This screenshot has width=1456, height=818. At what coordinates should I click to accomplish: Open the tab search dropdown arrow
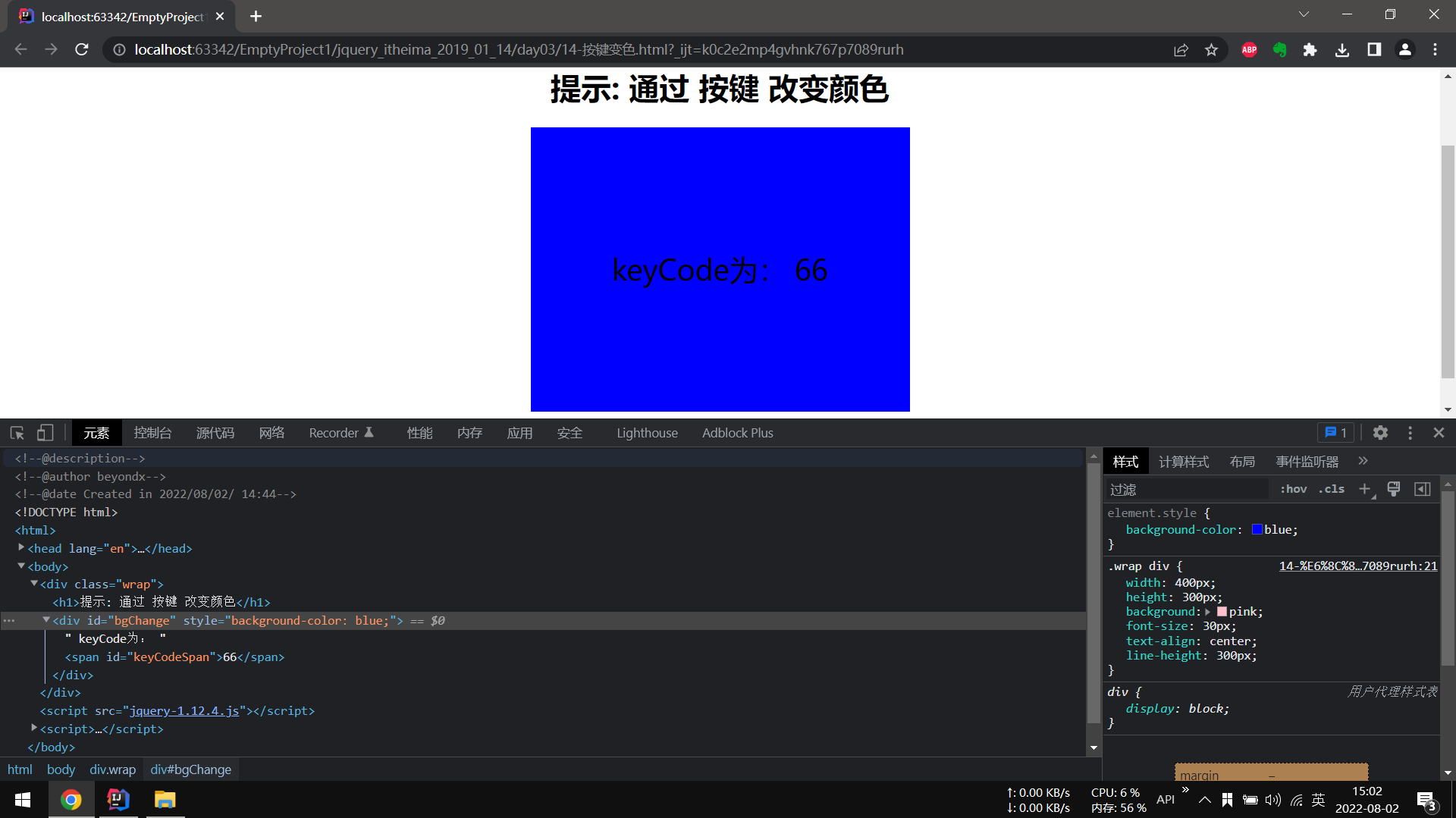1304,14
